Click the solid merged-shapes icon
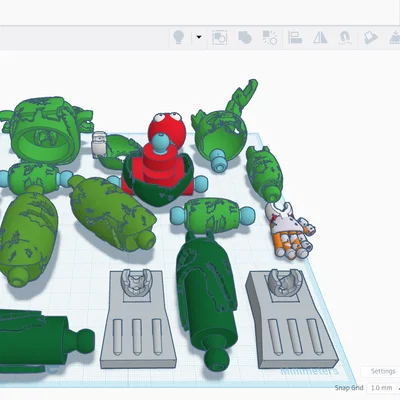Viewport: 400px width, 400px height. pos(245,37)
